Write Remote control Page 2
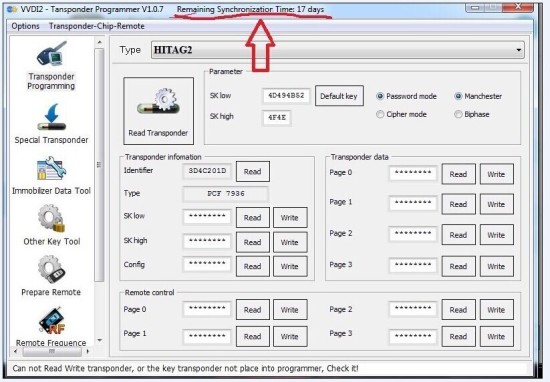This screenshot has width=550, height=382. point(496,310)
